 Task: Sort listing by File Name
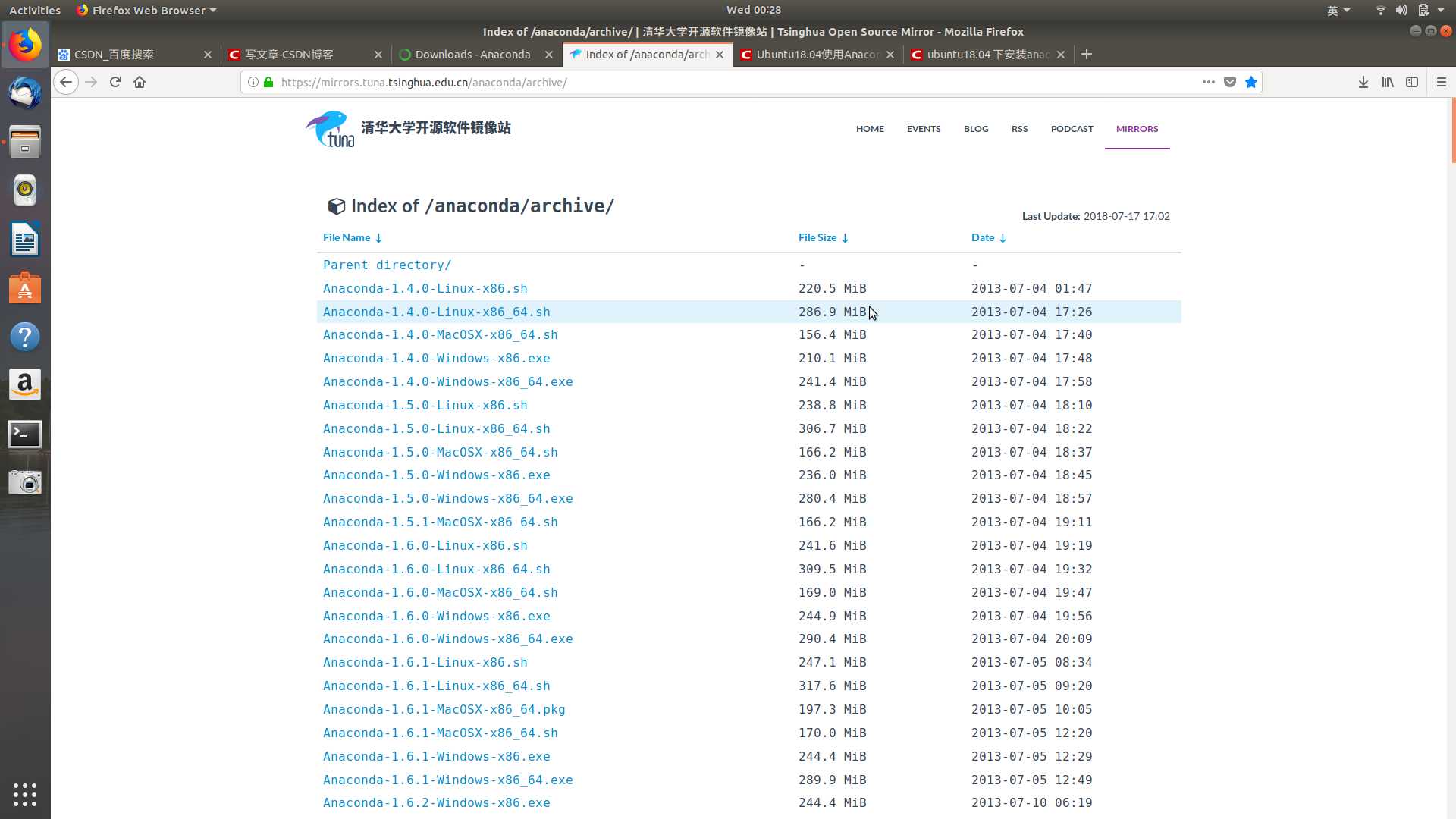pos(353,237)
